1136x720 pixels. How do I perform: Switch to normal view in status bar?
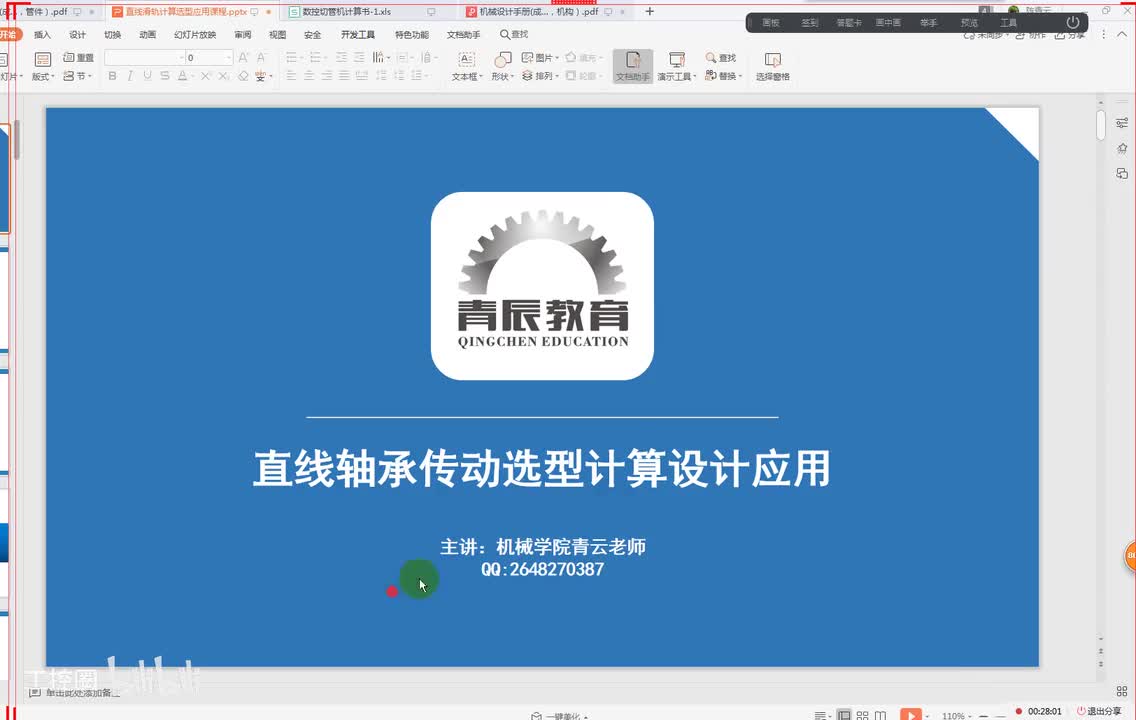click(844, 715)
